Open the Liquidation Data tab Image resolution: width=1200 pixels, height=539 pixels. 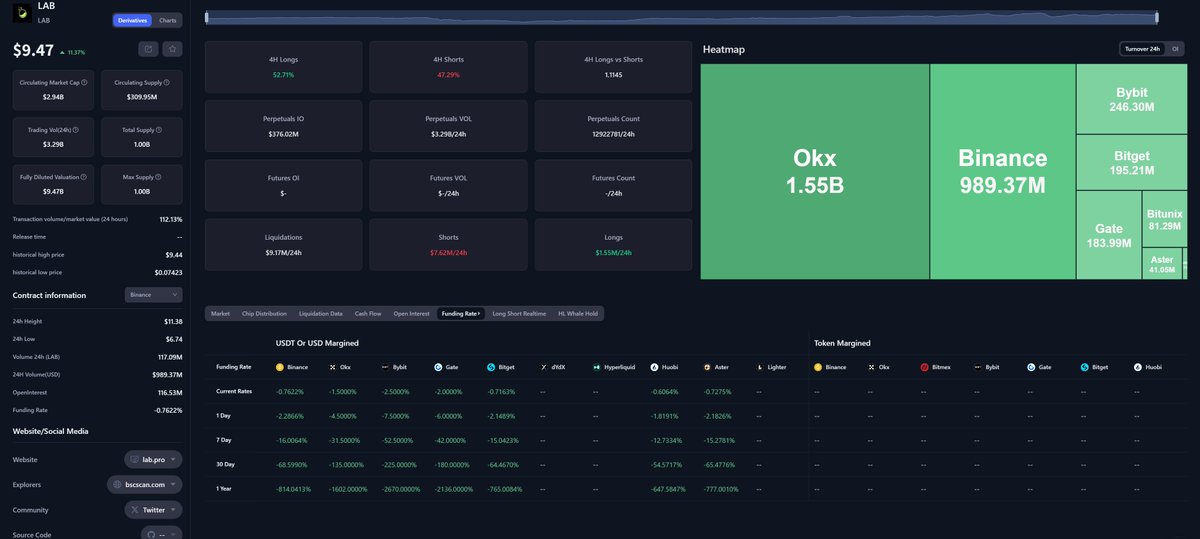pos(321,313)
